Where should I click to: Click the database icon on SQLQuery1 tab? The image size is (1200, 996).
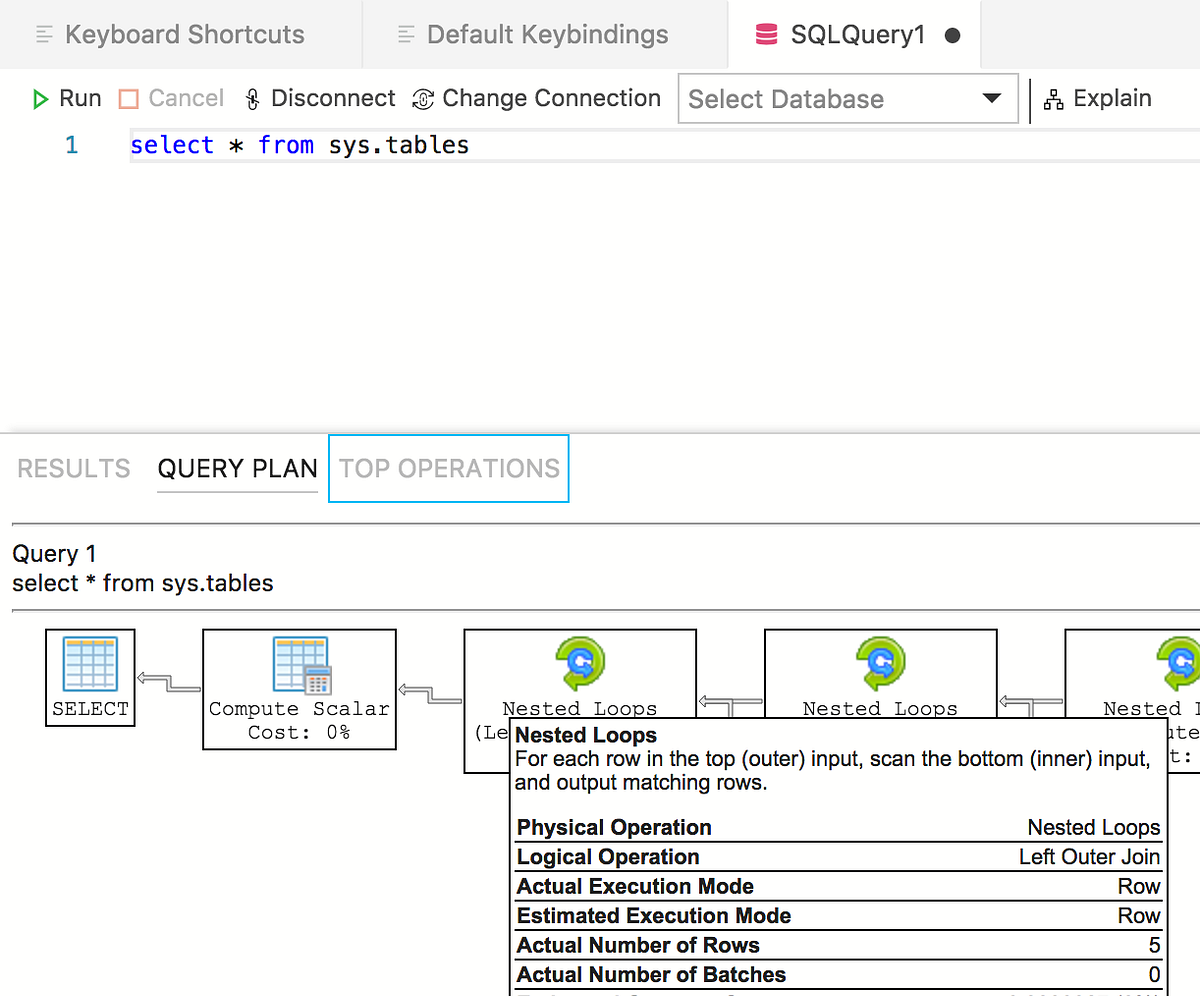[765, 33]
